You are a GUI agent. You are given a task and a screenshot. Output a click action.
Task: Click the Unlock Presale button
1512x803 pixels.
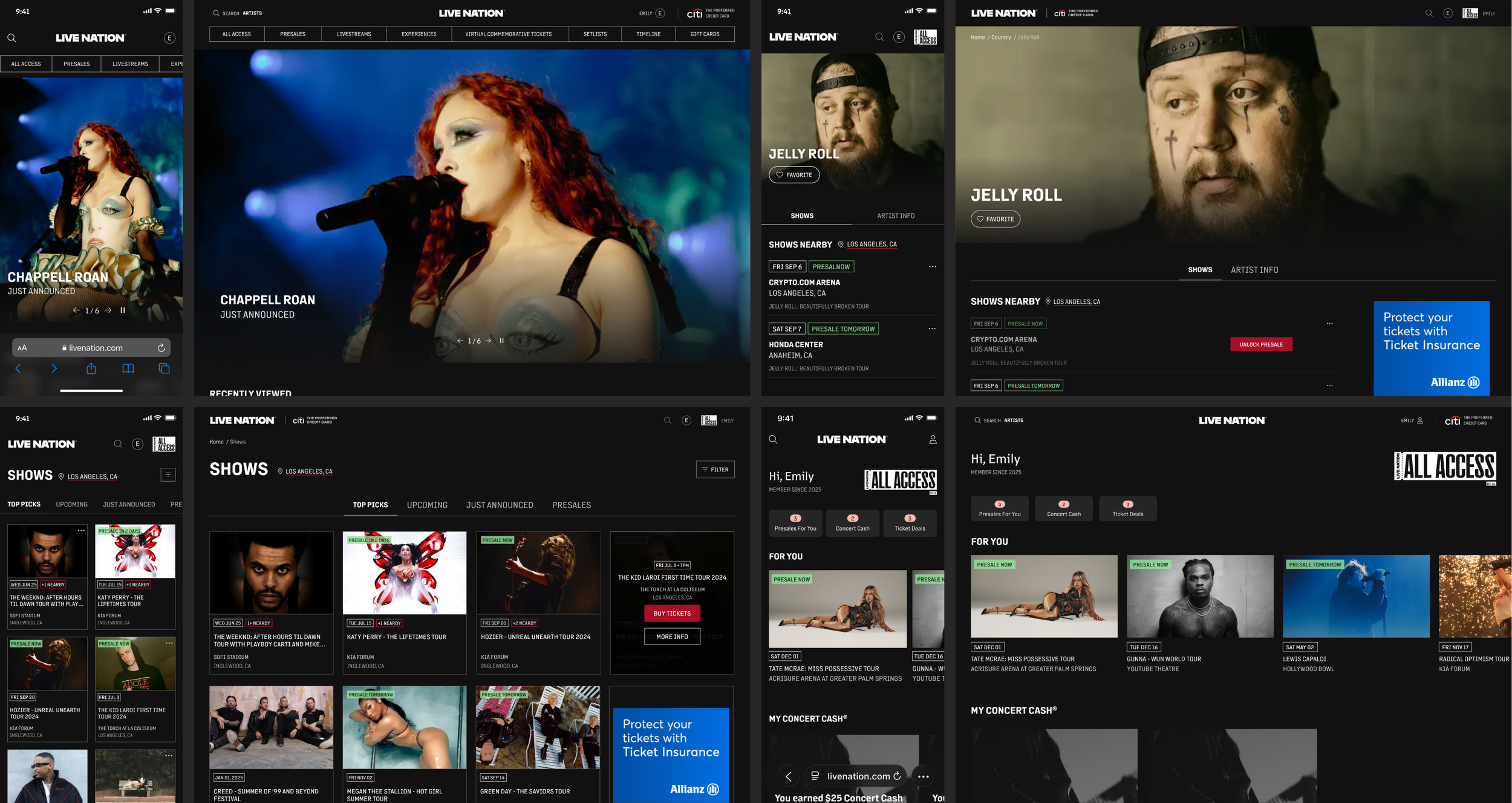coord(1261,344)
